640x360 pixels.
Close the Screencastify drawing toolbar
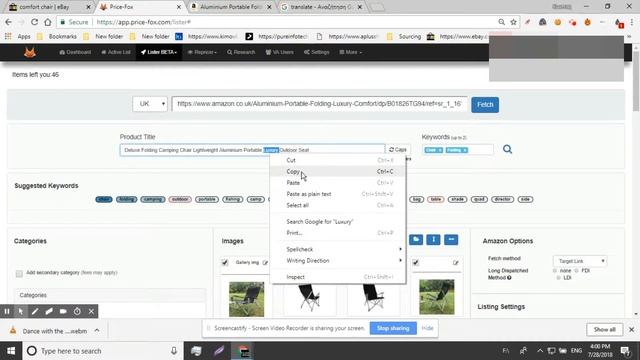91,311
